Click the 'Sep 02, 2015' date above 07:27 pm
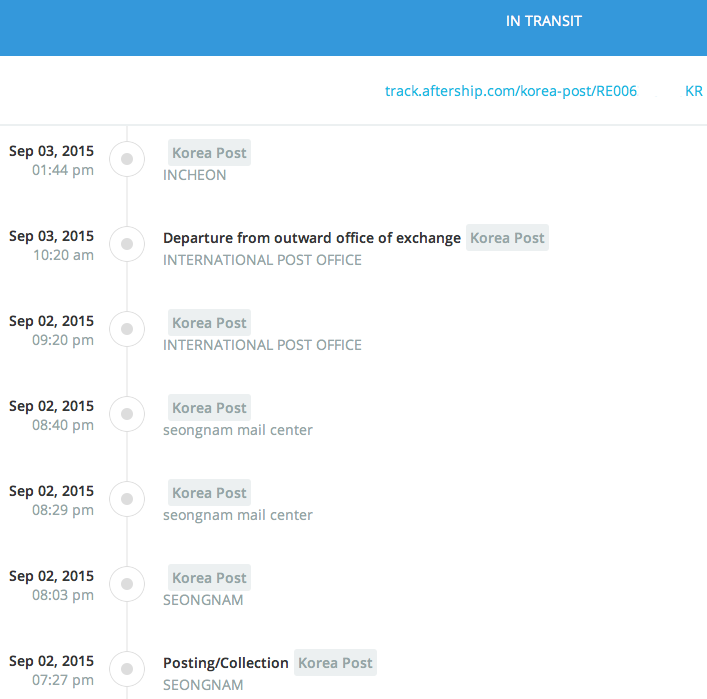Image resolution: width=707 pixels, height=699 pixels. click(x=51, y=661)
